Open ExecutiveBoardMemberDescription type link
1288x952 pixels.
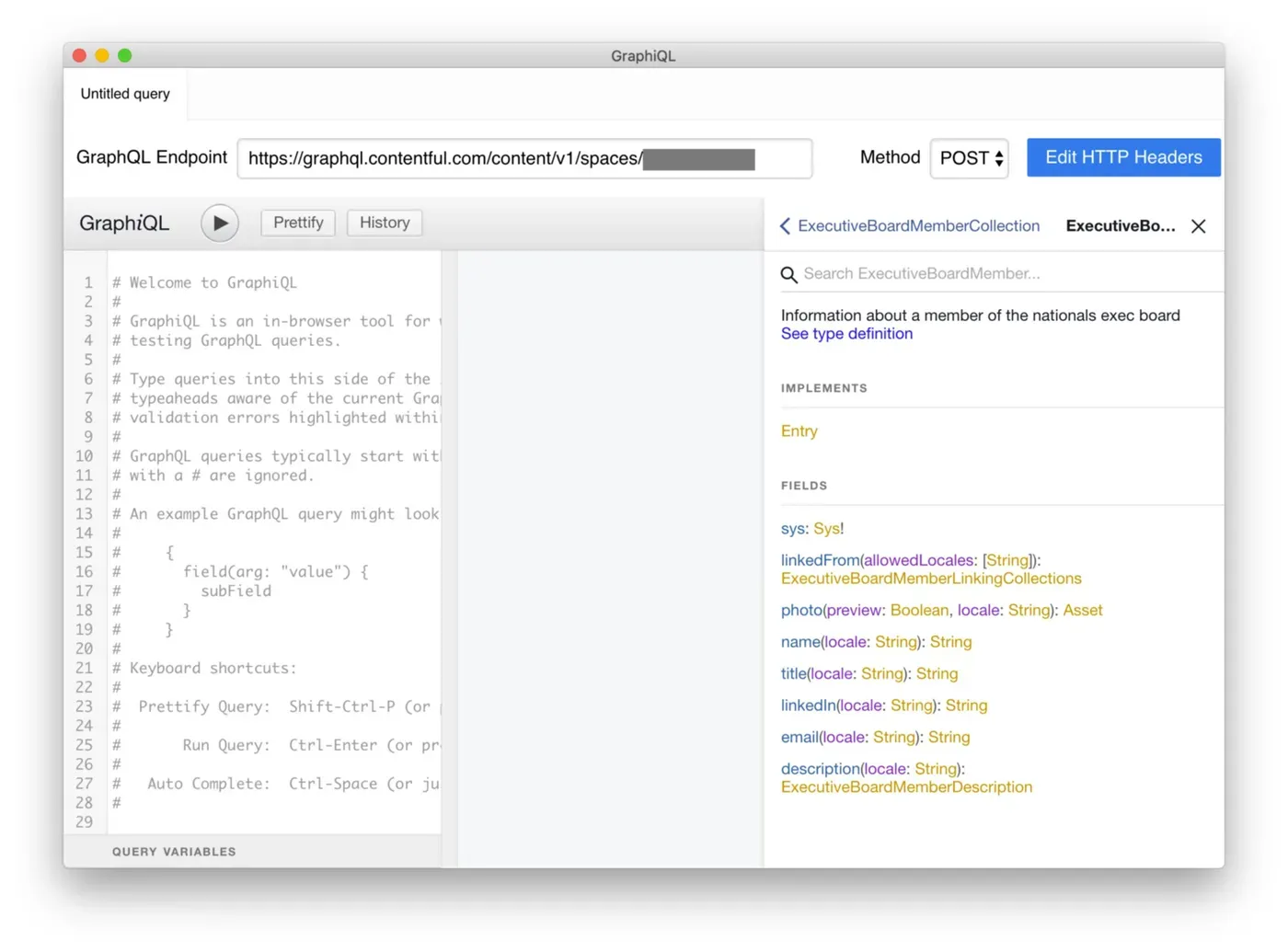(x=906, y=787)
